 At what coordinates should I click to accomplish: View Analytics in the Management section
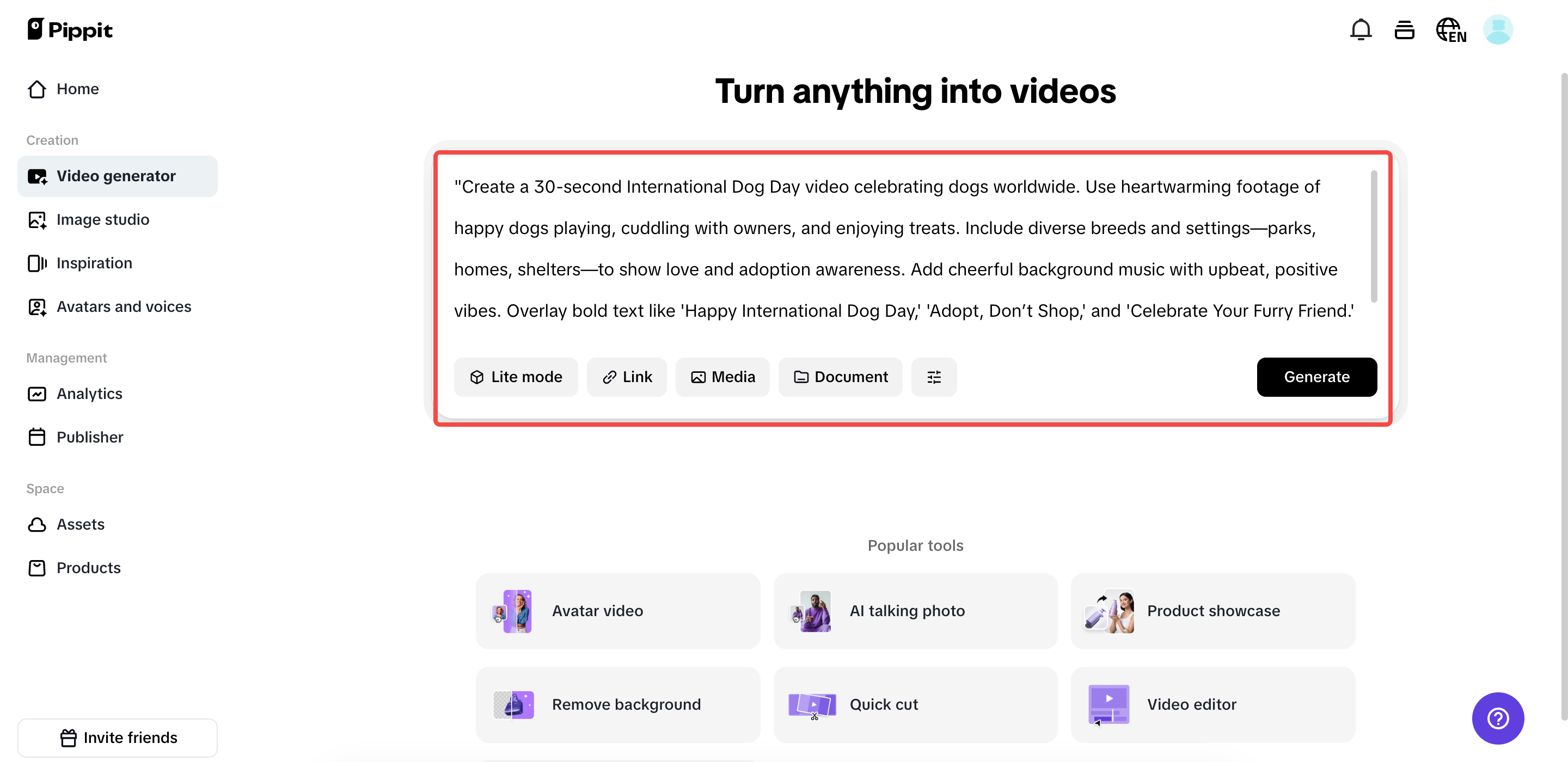click(89, 393)
